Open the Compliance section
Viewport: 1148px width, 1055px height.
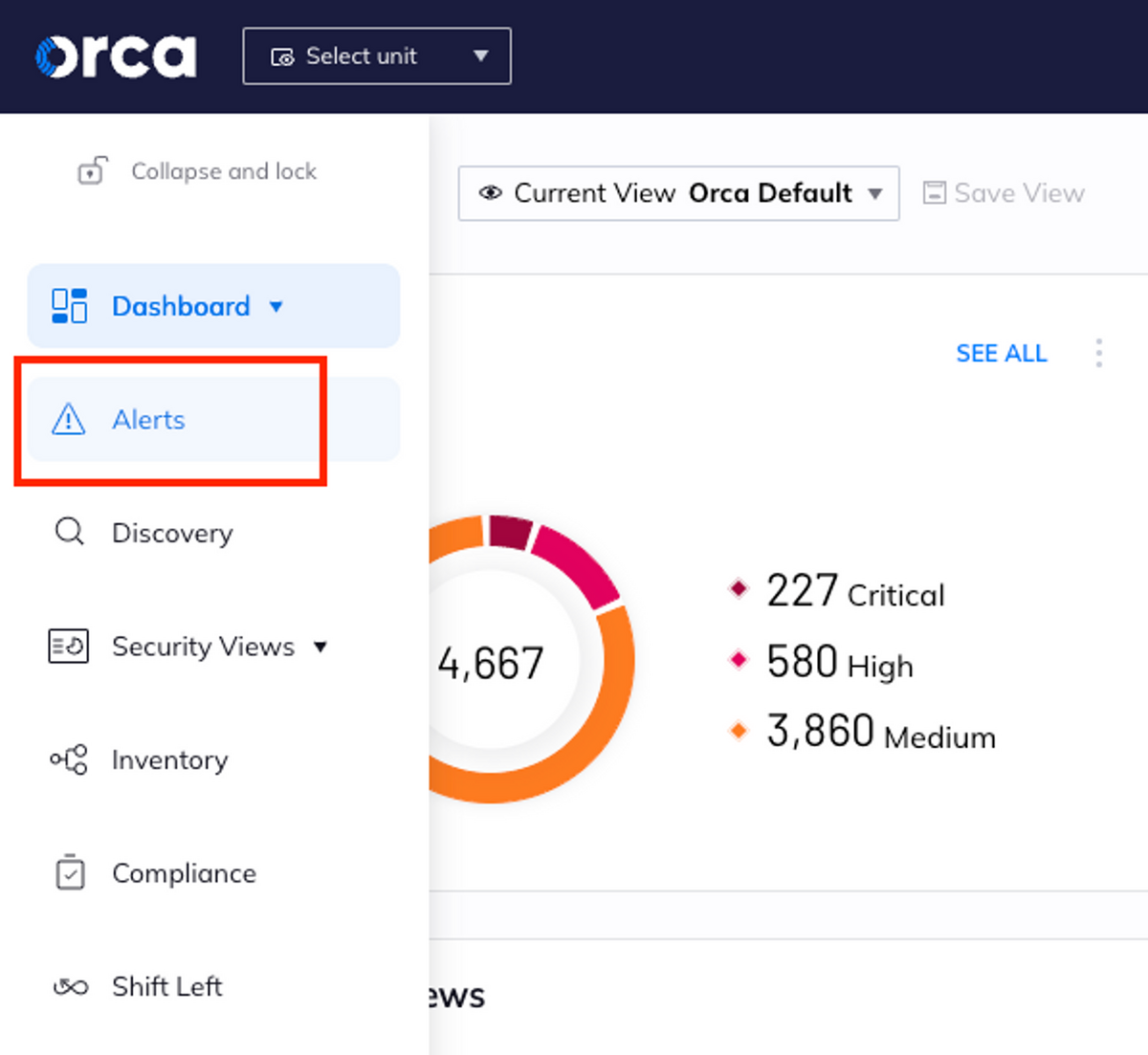[185, 872]
